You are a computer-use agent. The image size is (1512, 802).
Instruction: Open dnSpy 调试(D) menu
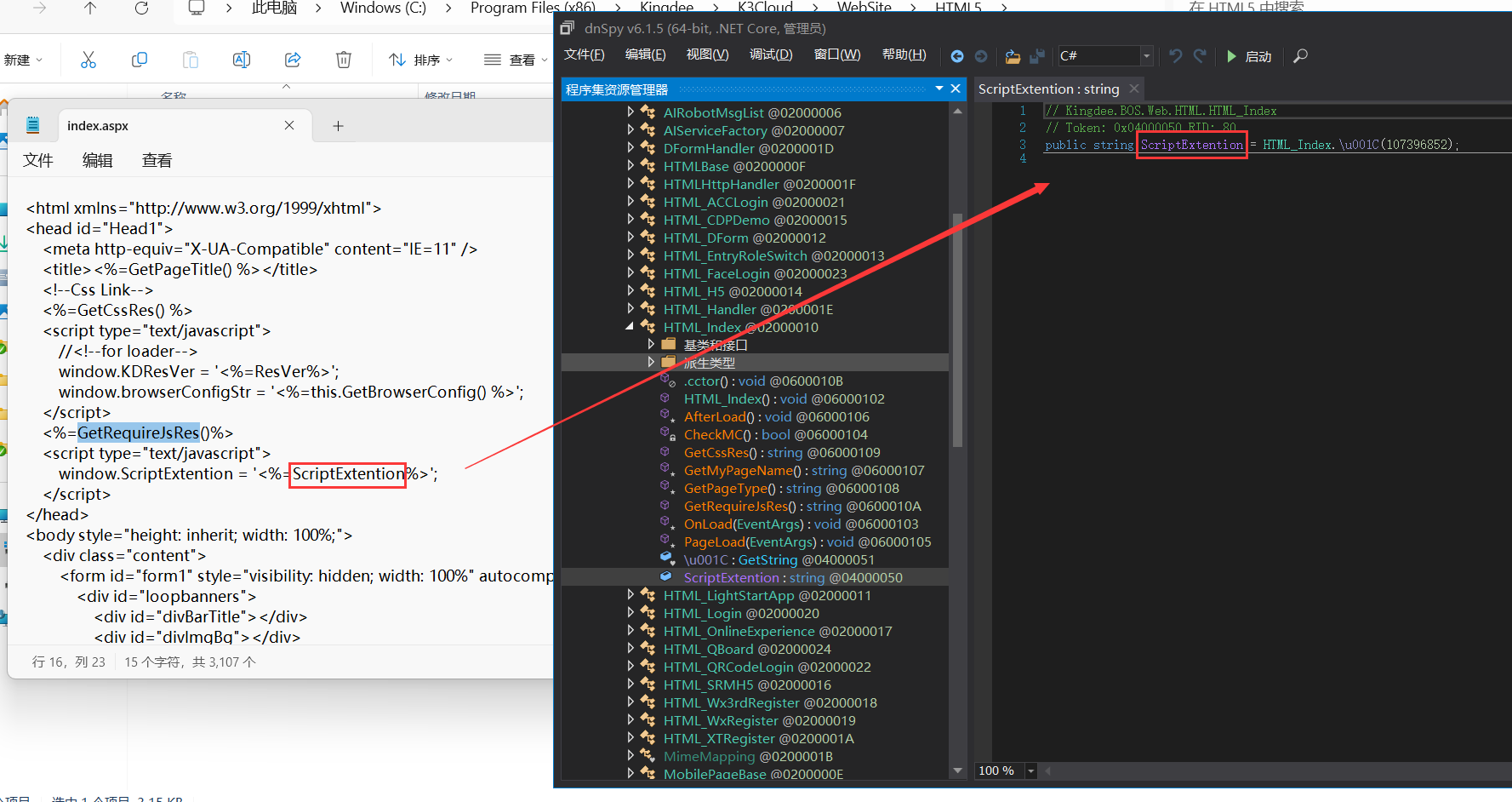(771, 55)
